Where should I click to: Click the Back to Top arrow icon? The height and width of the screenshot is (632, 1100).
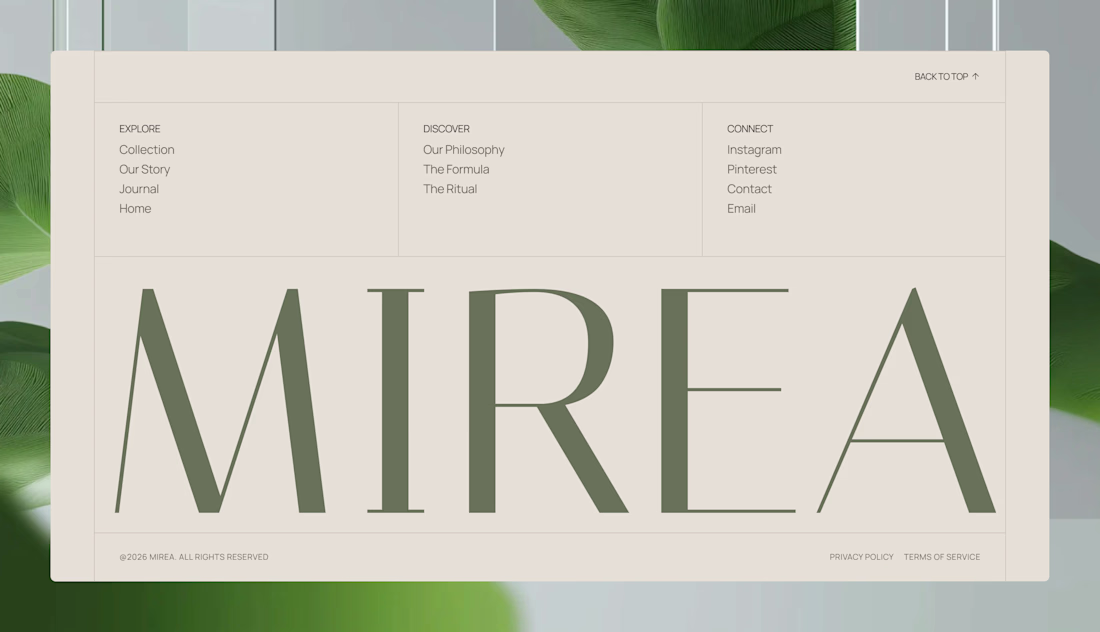(975, 76)
